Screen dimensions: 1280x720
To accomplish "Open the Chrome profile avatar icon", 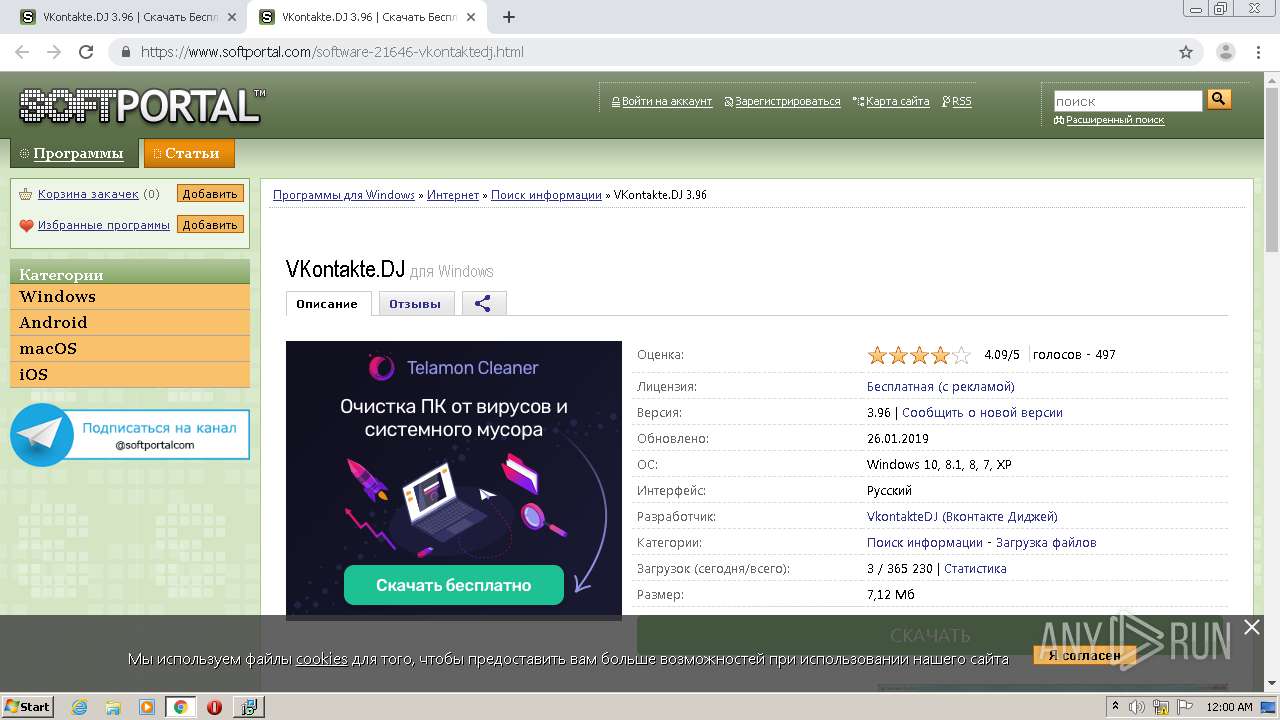I will pyautogui.click(x=1226, y=52).
